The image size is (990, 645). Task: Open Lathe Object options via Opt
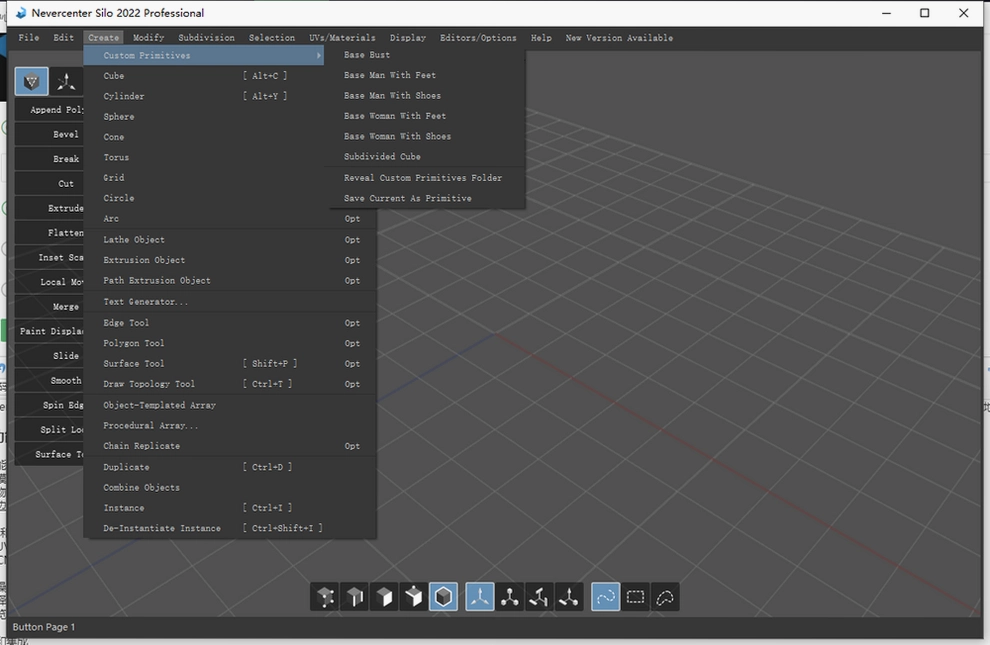352,240
